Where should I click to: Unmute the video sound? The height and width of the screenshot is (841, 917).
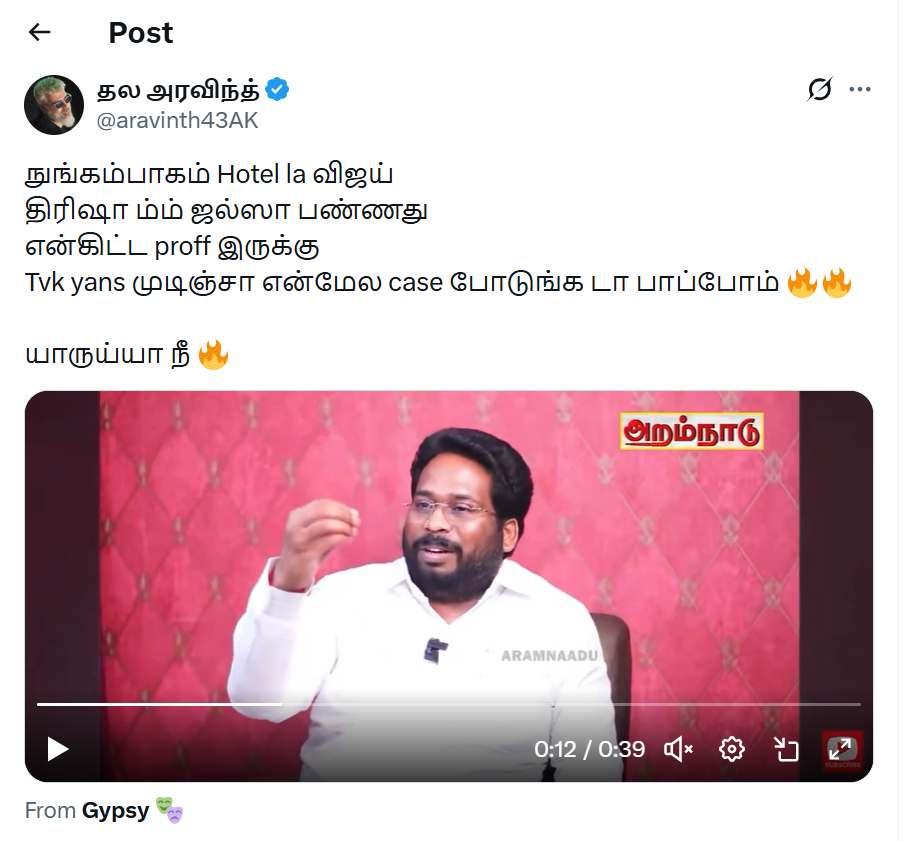(678, 749)
